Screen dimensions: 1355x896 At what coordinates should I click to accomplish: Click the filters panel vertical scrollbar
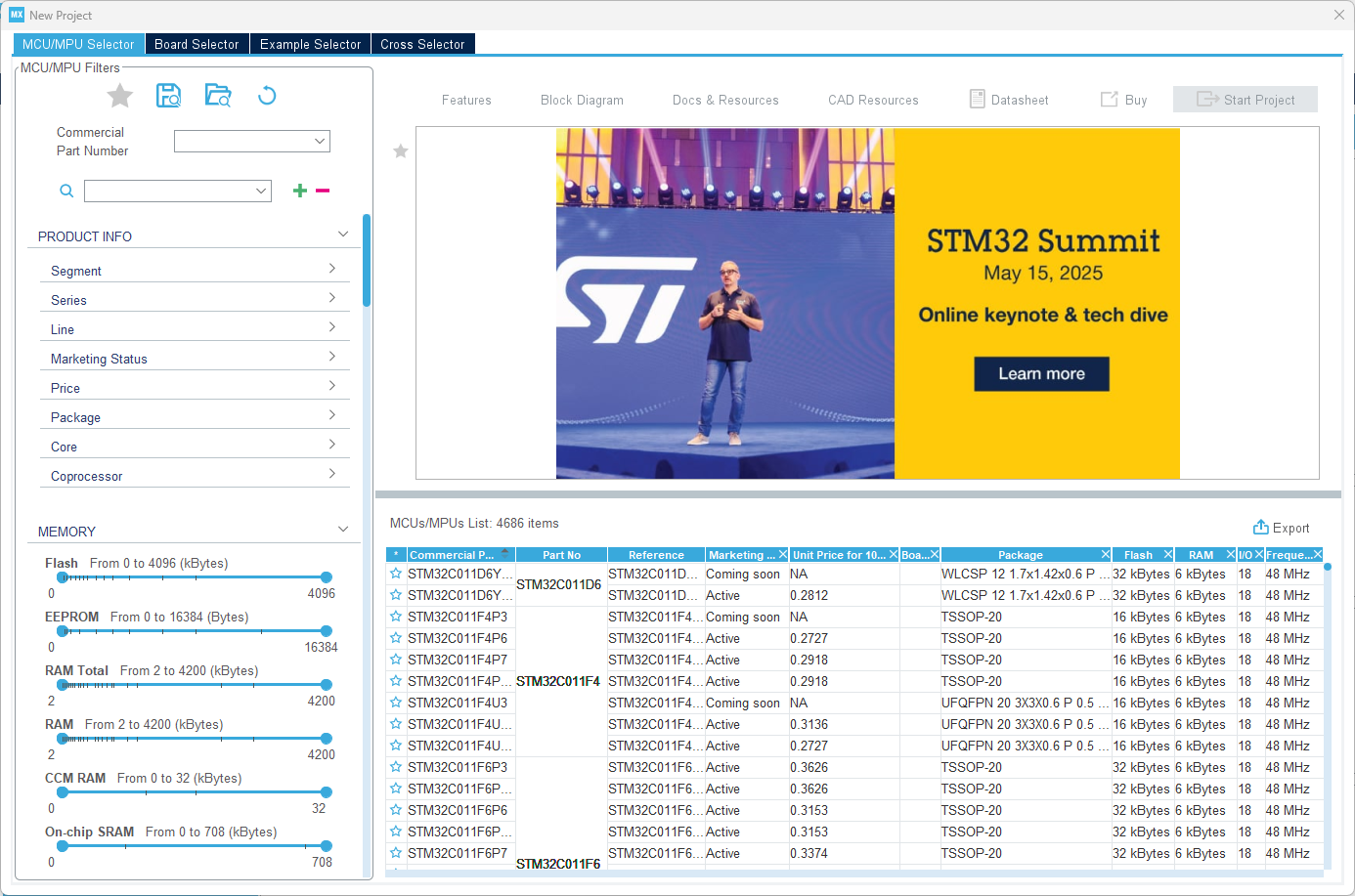pyautogui.click(x=367, y=261)
